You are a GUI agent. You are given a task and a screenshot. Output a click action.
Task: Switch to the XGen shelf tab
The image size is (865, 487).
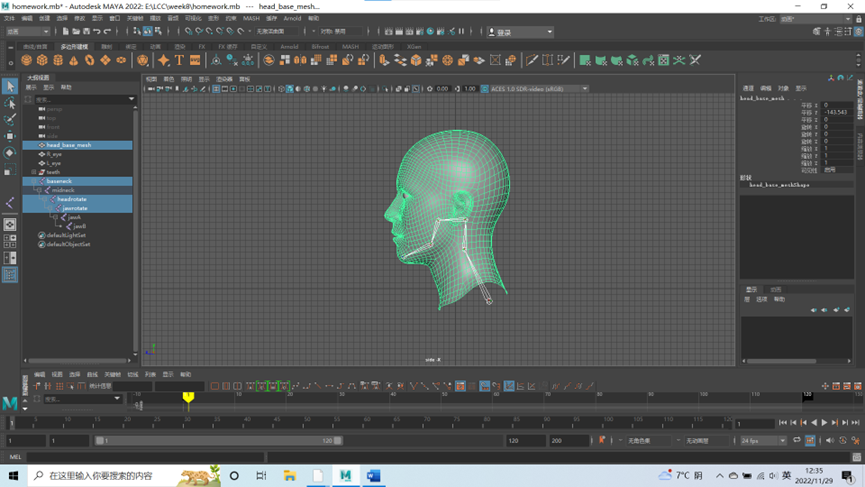tap(414, 47)
